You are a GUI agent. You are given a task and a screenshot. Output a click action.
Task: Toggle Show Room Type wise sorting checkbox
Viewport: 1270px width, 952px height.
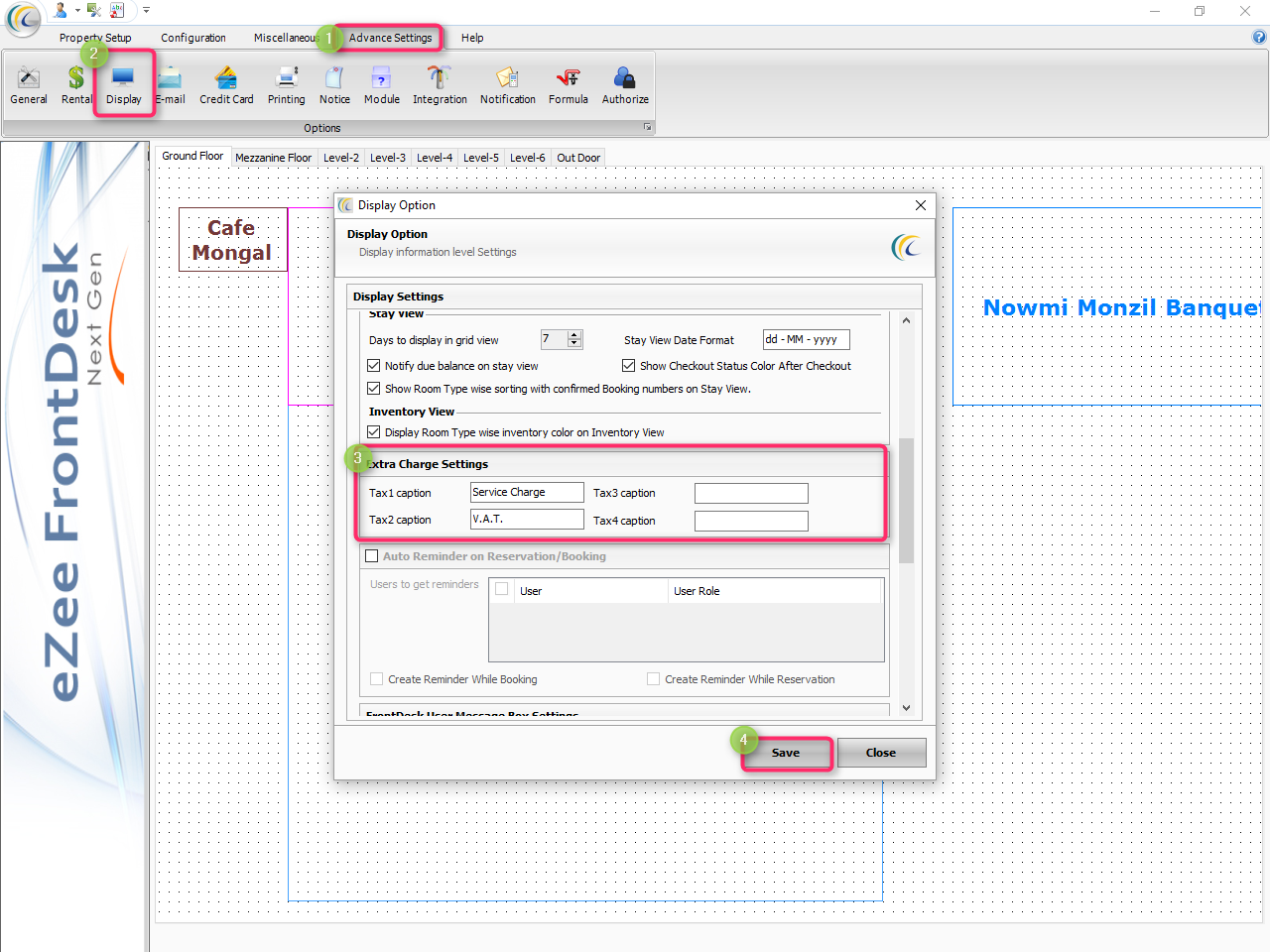point(374,389)
